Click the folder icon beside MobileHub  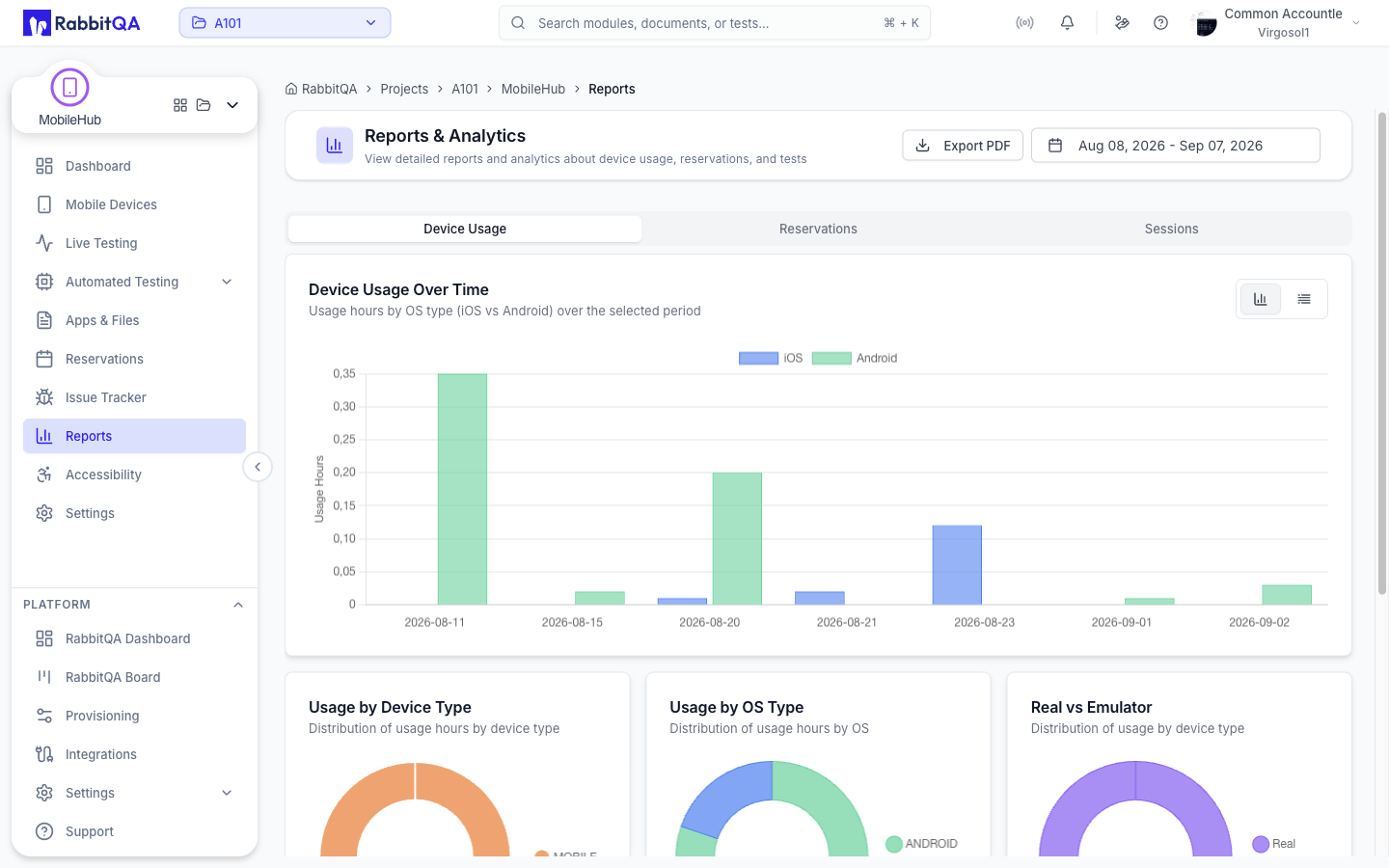click(x=204, y=105)
